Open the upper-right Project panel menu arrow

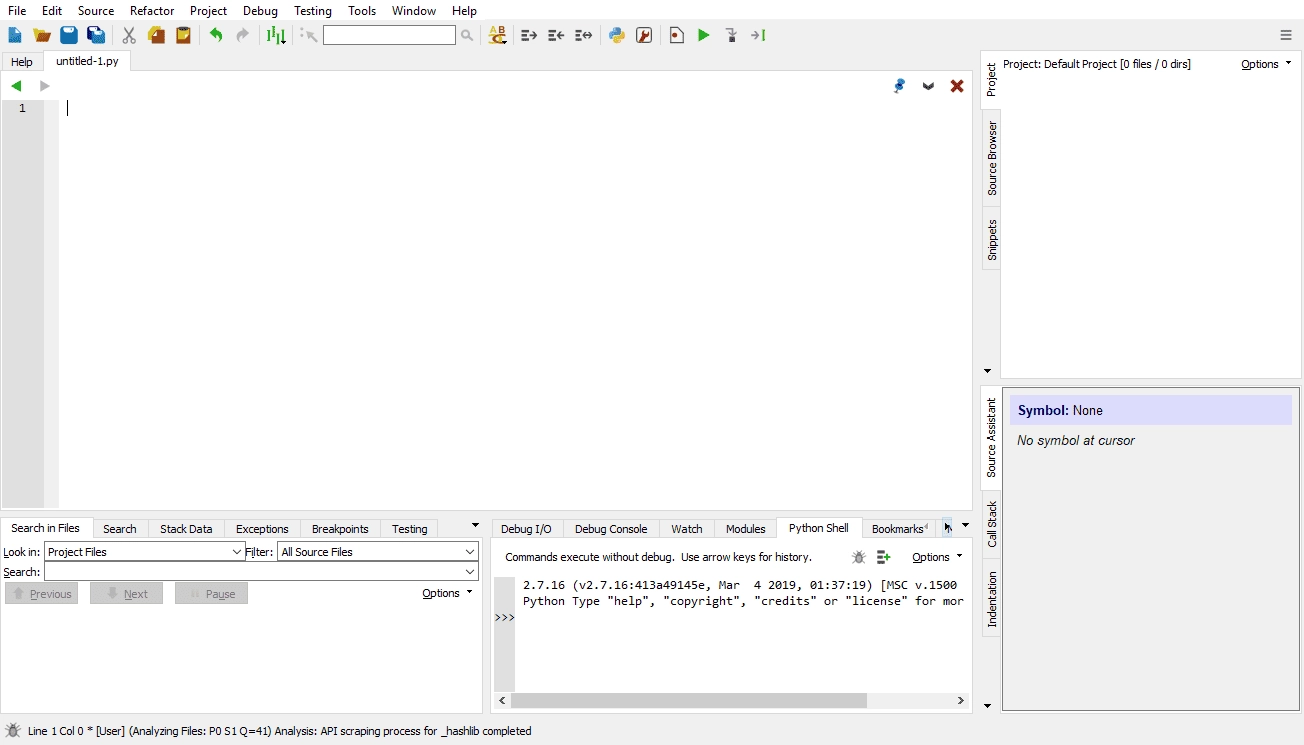click(x=988, y=371)
